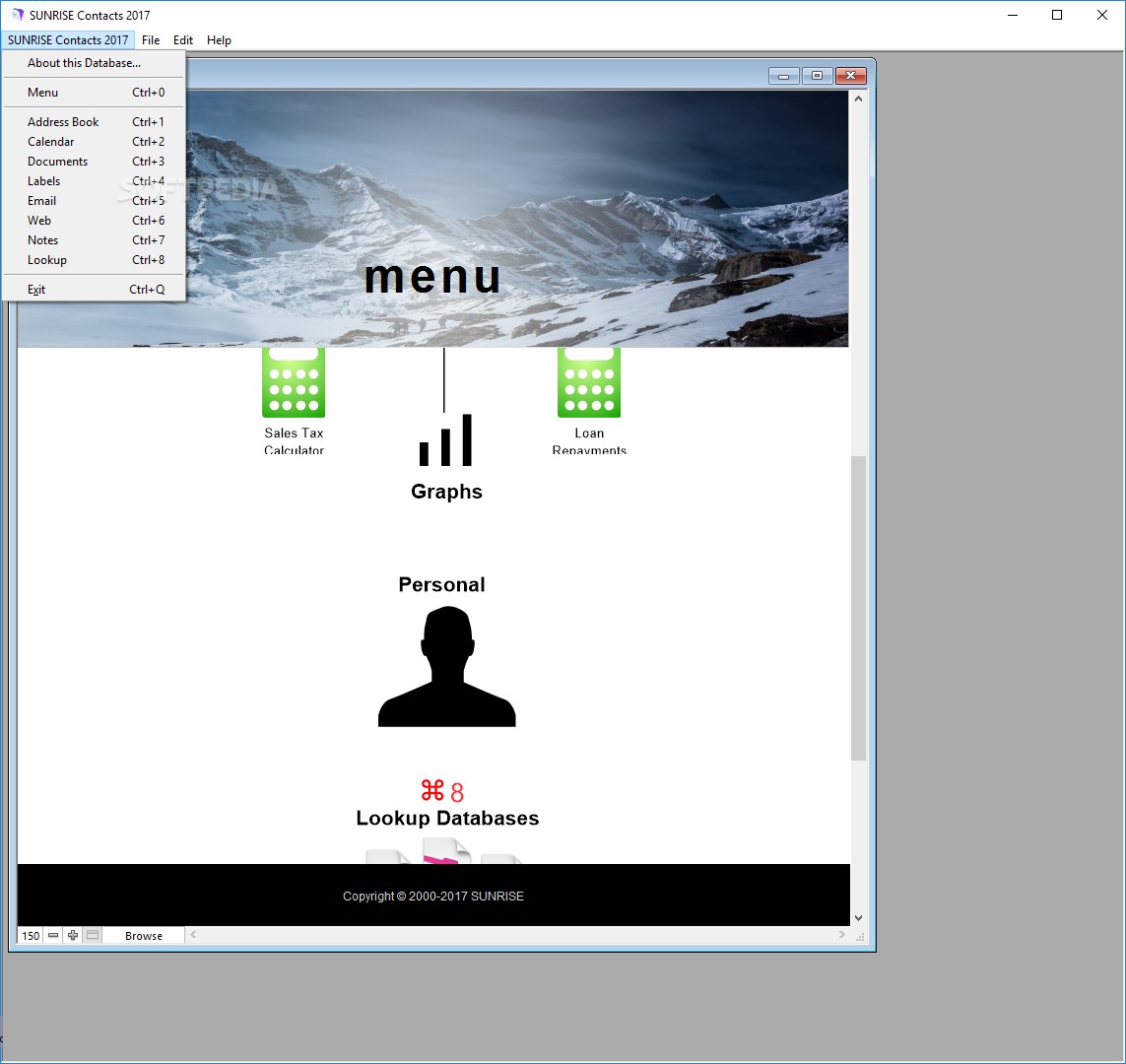Choose Lookup from the dropdown menu
Image resolution: width=1126 pixels, height=1064 pixels.
tap(94, 261)
